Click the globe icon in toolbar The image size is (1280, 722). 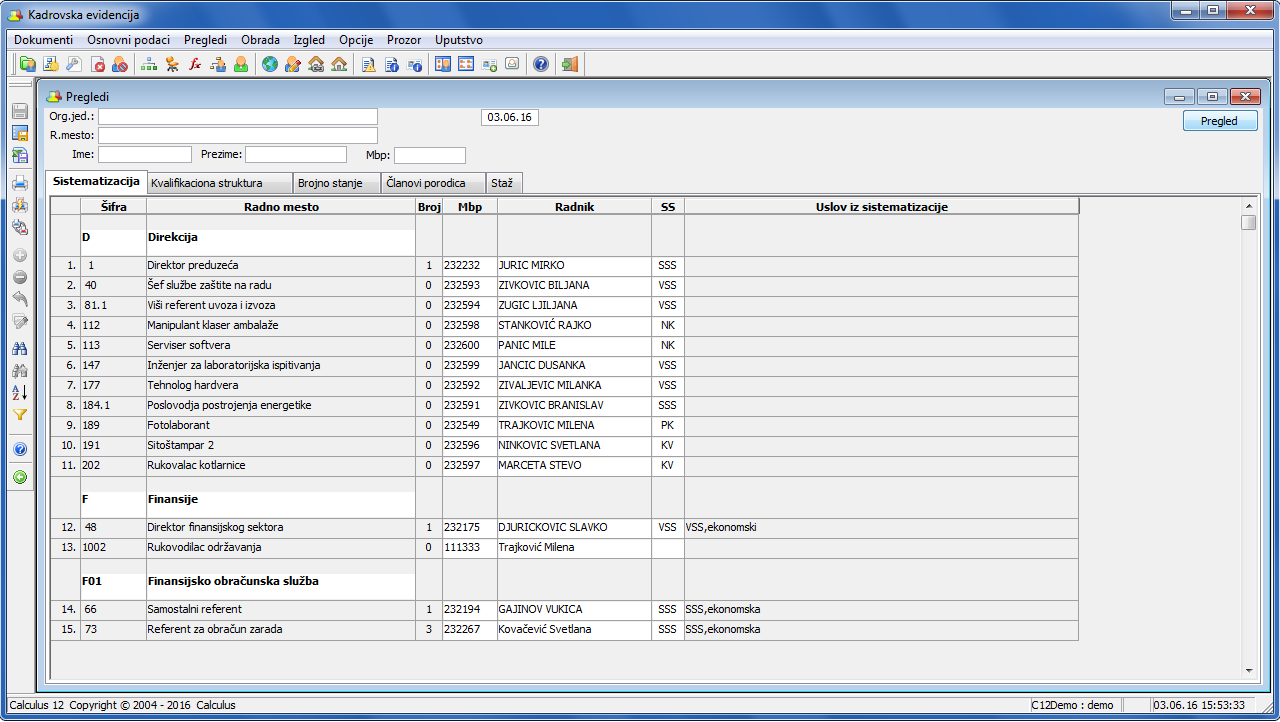[x=270, y=65]
